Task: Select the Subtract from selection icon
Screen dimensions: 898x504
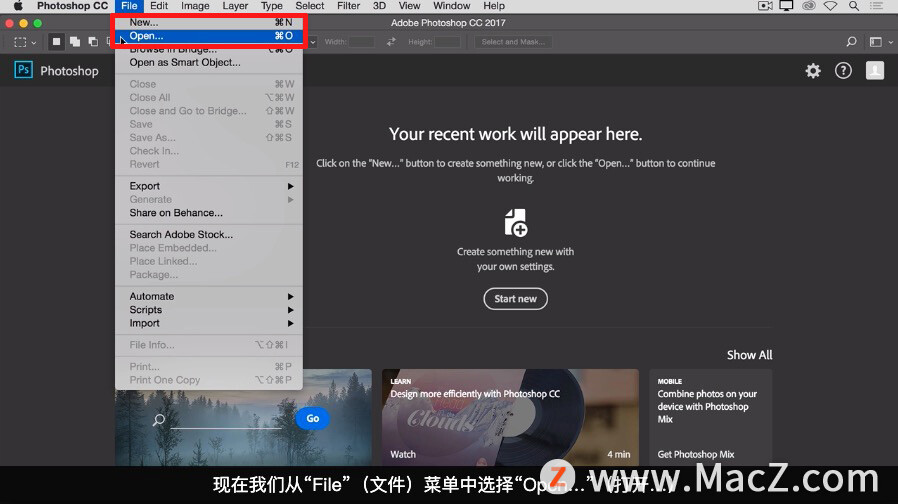Action: click(x=93, y=42)
